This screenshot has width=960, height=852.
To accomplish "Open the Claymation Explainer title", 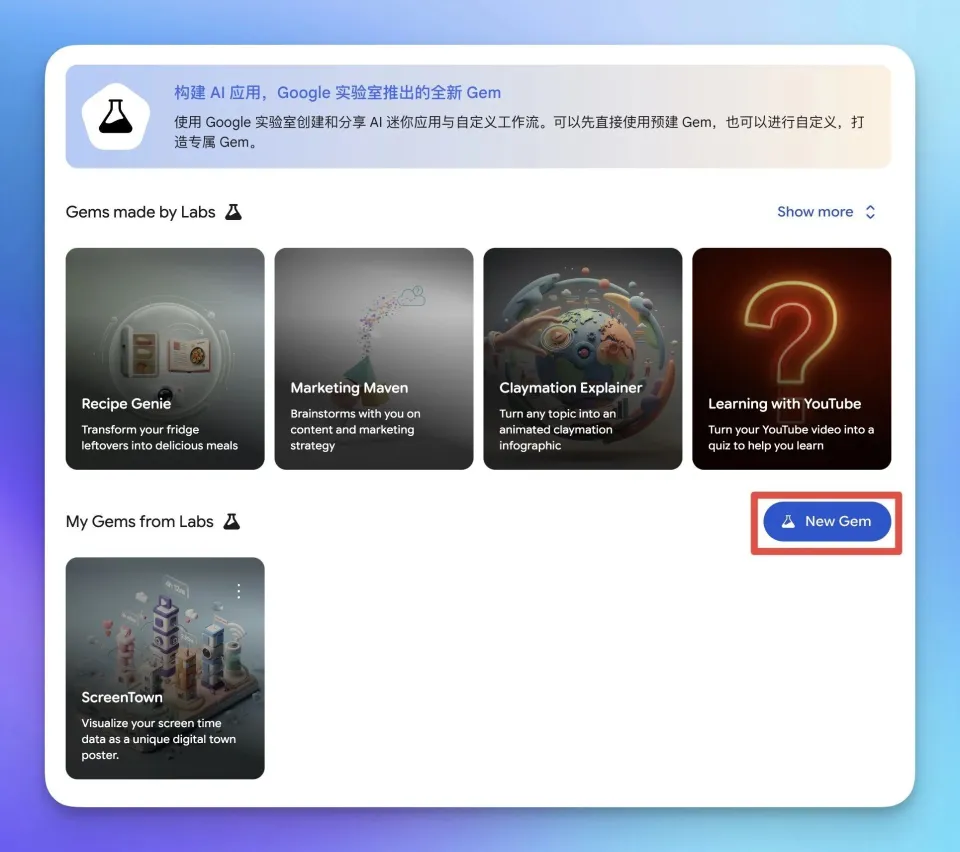I will pos(570,388).
